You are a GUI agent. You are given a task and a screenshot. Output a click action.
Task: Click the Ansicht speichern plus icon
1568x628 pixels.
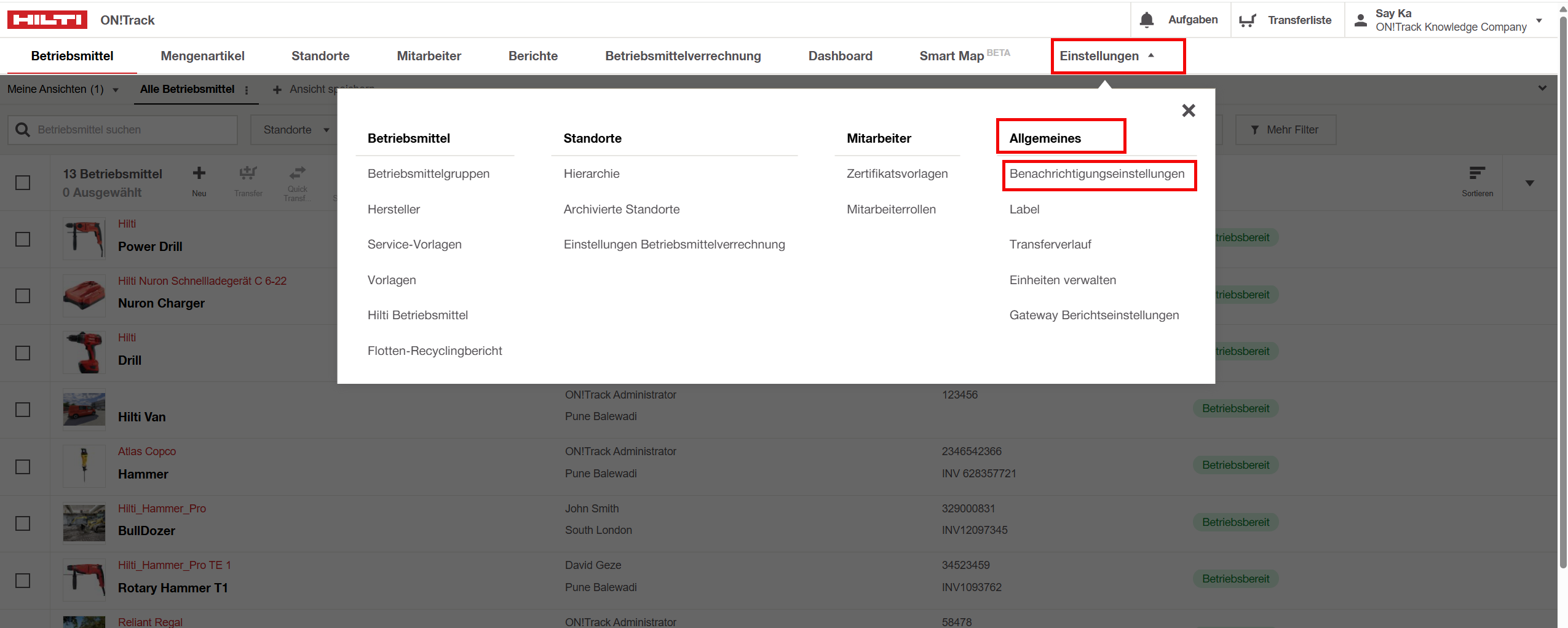tap(277, 90)
